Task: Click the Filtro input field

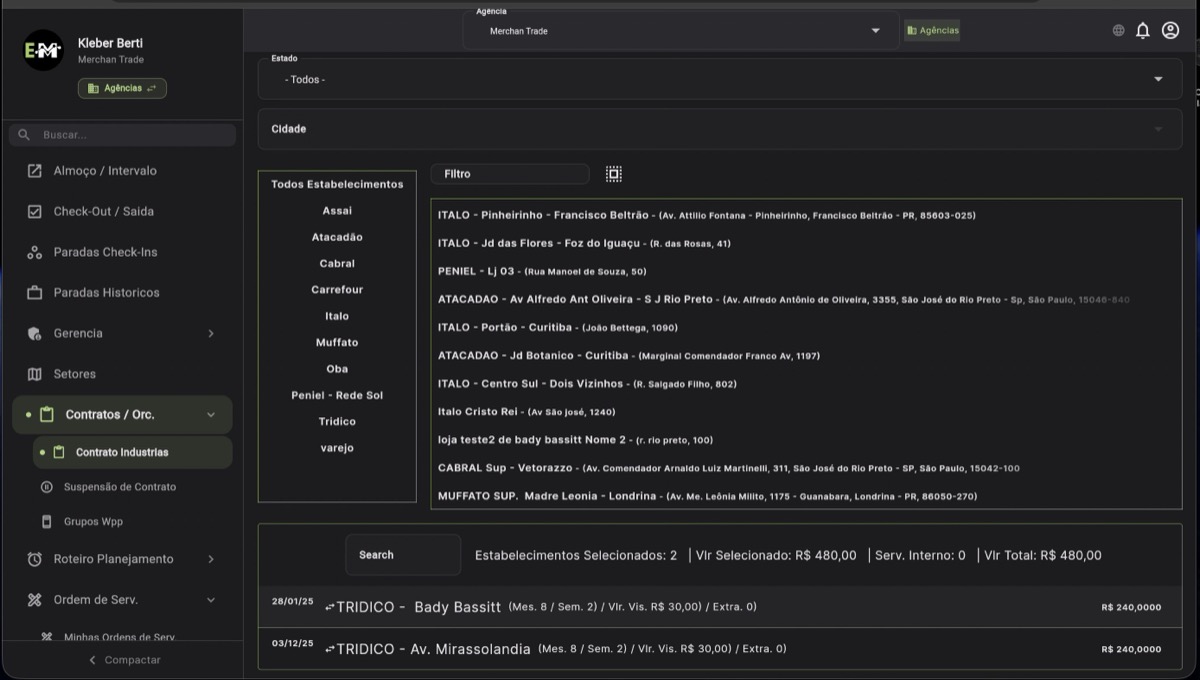Action: pos(510,174)
